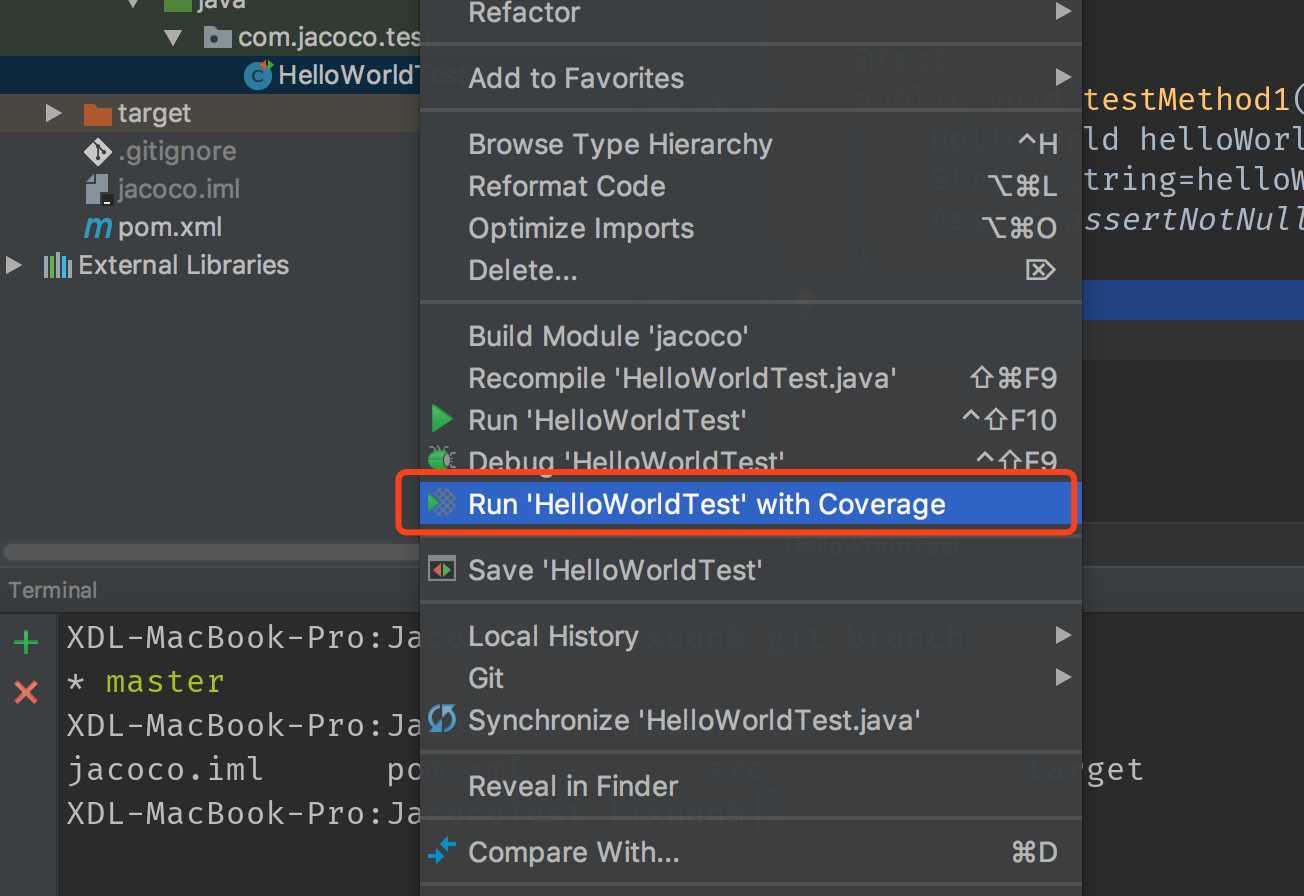Choose Reformat Code
Image resolution: width=1304 pixels, height=896 pixels.
click(x=750, y=186)
